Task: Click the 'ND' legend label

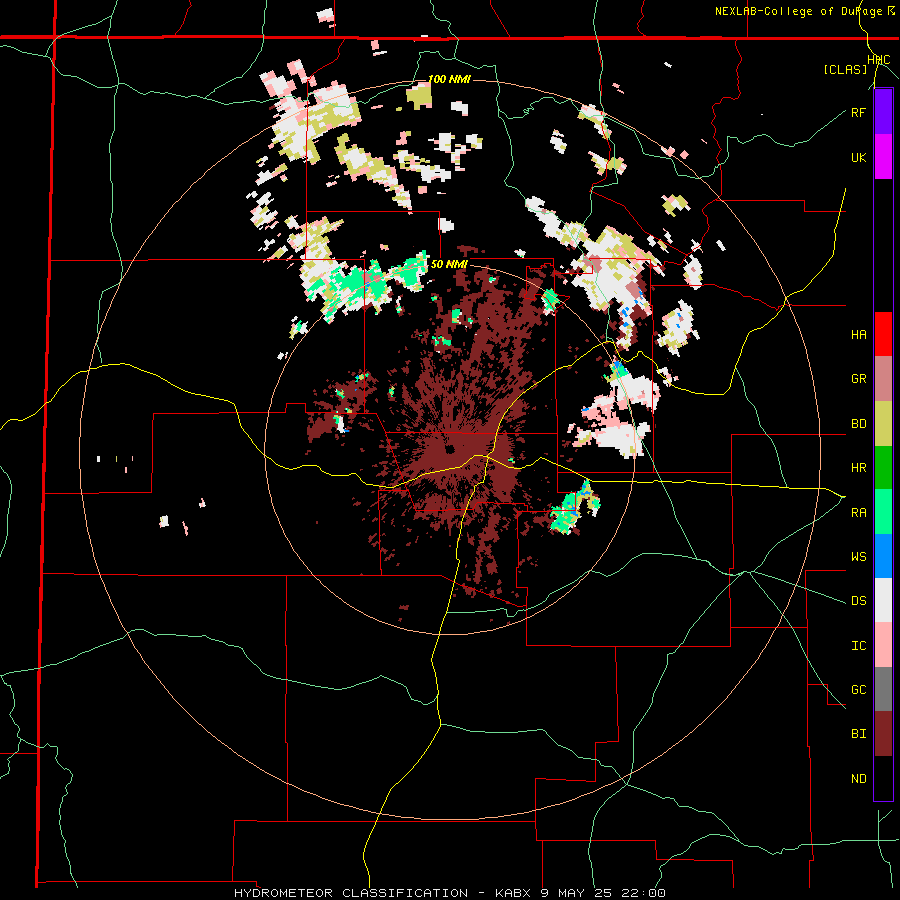Action: tap(858, 779)
